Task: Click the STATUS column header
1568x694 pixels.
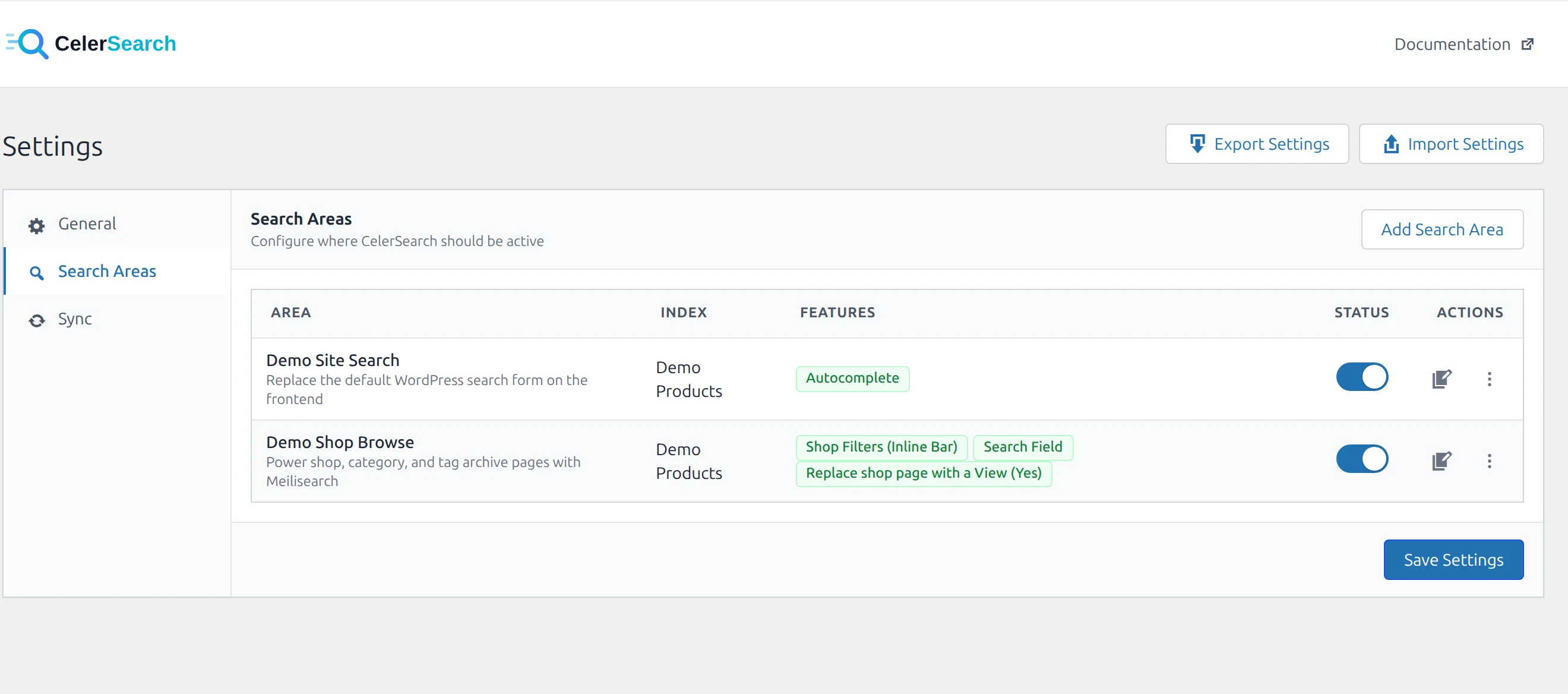Action: coord(1362,313)
